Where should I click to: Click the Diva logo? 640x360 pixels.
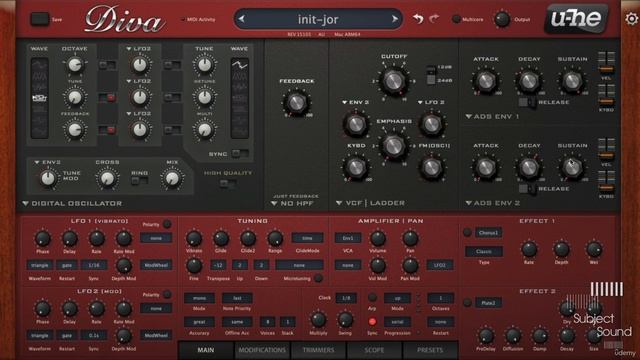pos(124,20)
